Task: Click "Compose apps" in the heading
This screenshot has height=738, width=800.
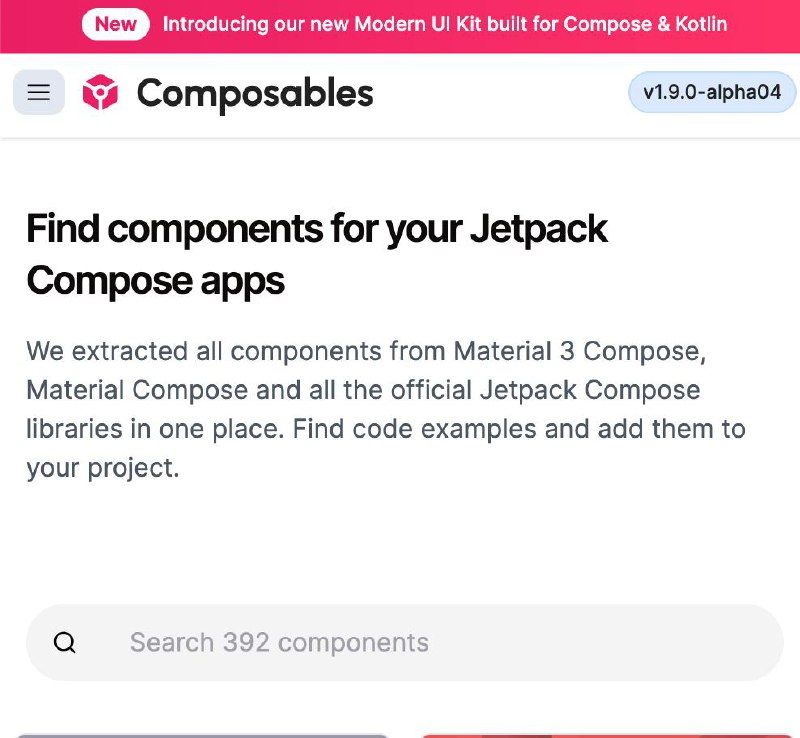Action: click(x=155, y=280)
